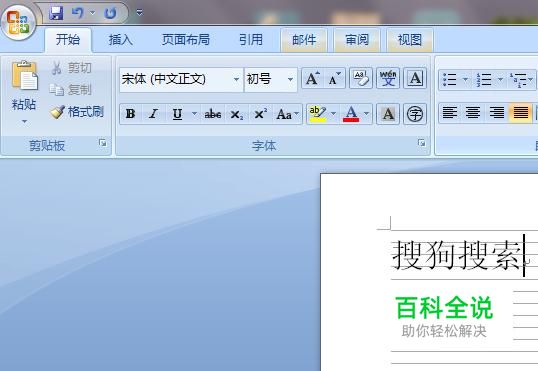Open the 审阅 ribbon tab
This screenshot has height=371, width=538.
point(357,40)
